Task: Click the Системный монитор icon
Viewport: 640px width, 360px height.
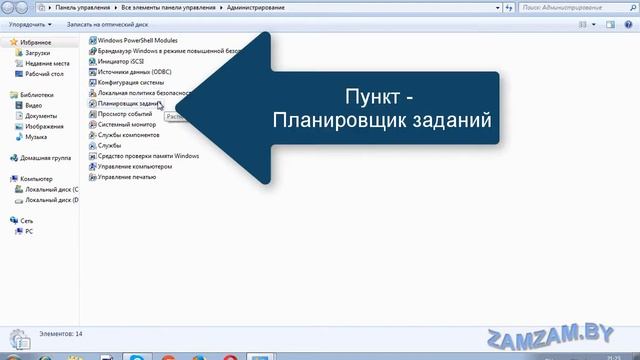Action: point(93,124)
